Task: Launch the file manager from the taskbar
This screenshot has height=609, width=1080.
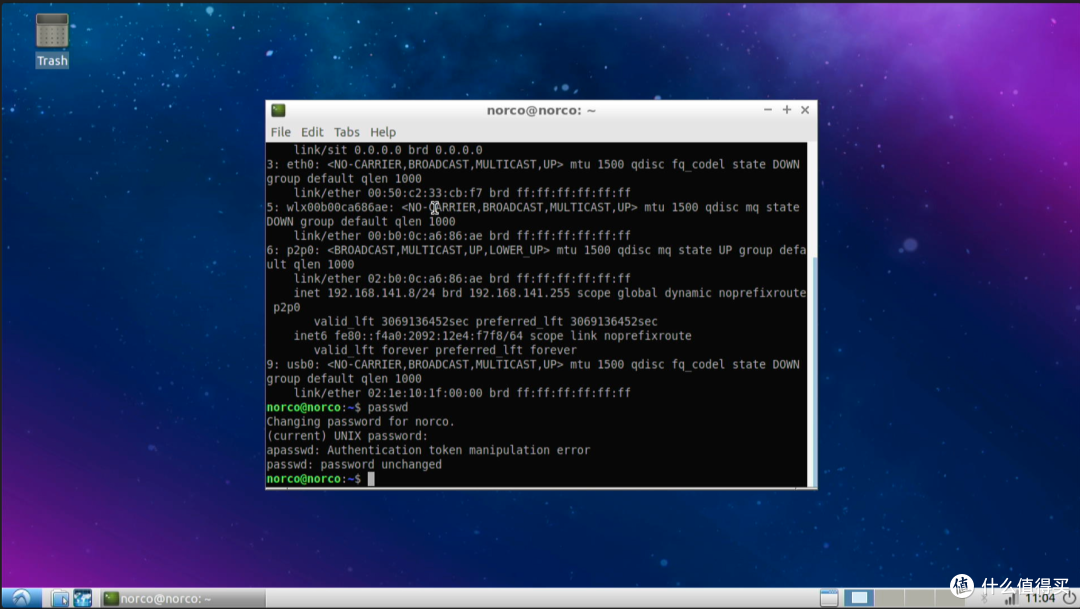Action: click(60, 598)
